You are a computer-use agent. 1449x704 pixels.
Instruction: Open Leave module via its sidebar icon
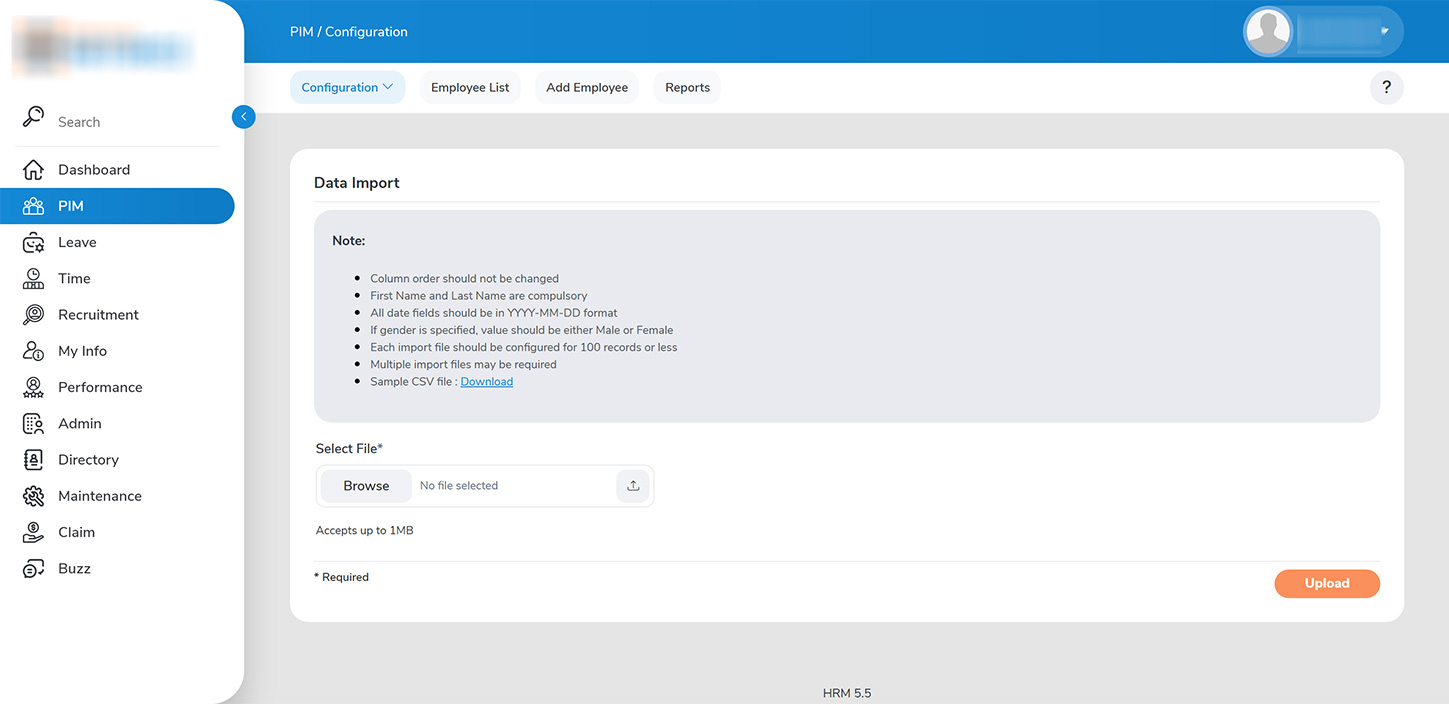coord(33,243)
